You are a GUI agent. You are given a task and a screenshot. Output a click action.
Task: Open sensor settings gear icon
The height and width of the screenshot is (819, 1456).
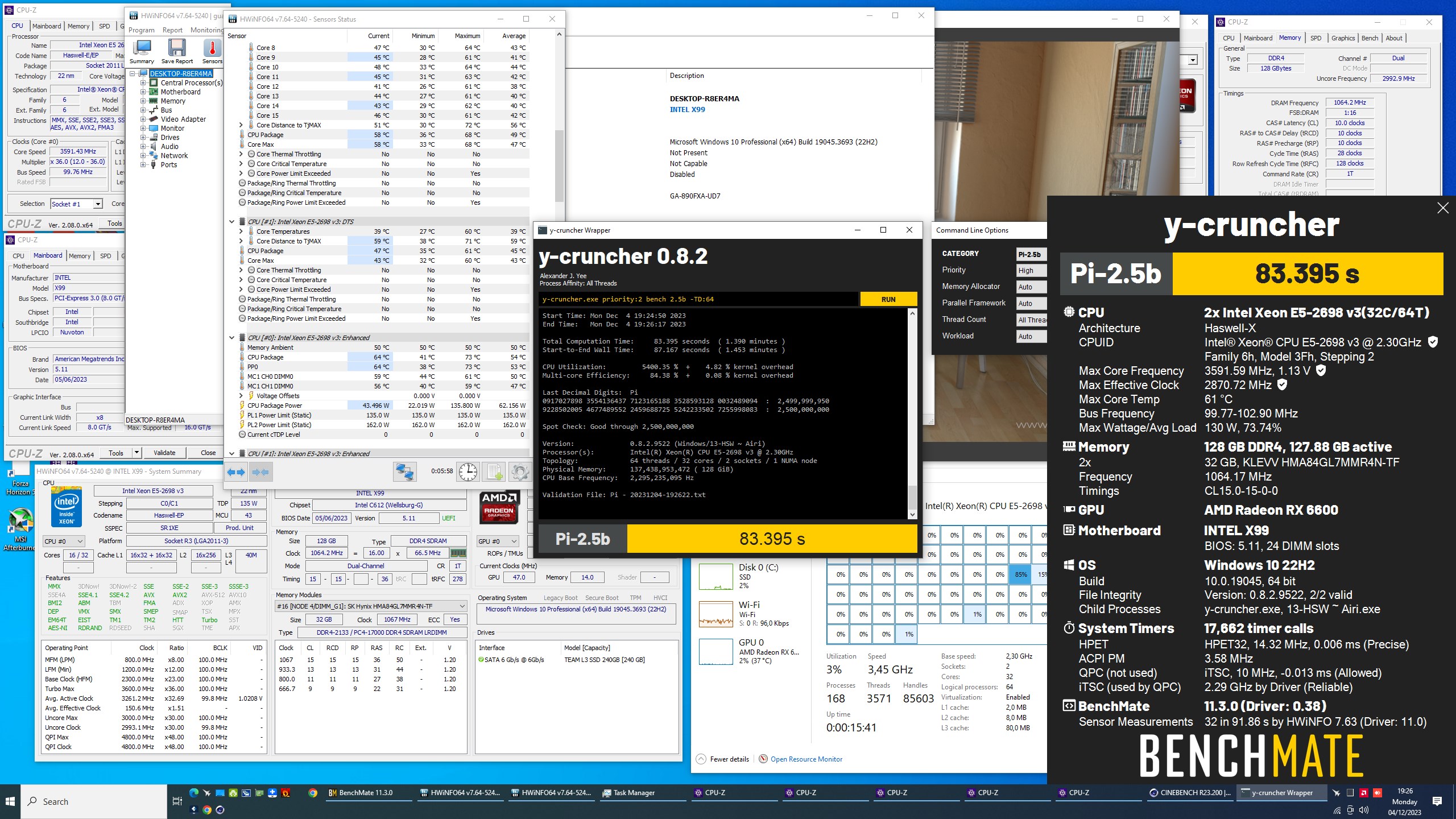coord(519,471)
